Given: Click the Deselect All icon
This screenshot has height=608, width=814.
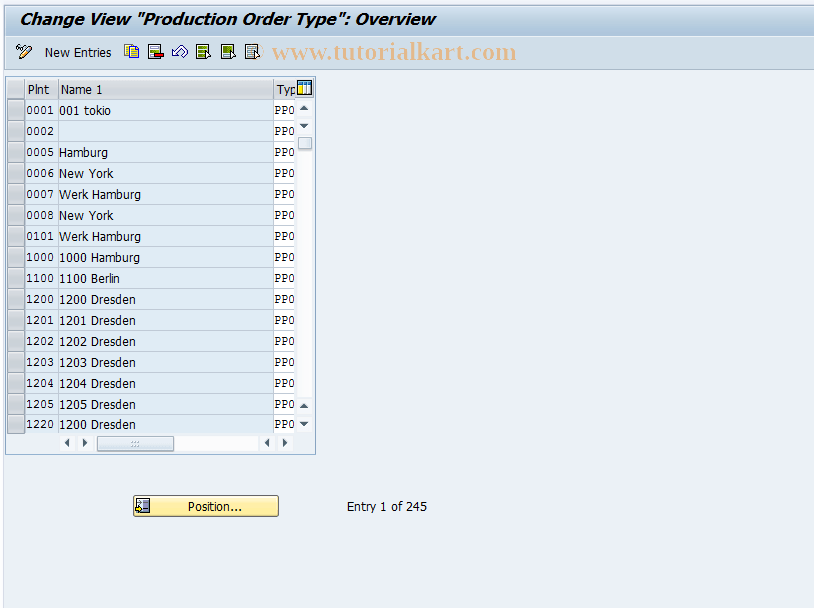Looking at the screenshot, I should [251, 52].
